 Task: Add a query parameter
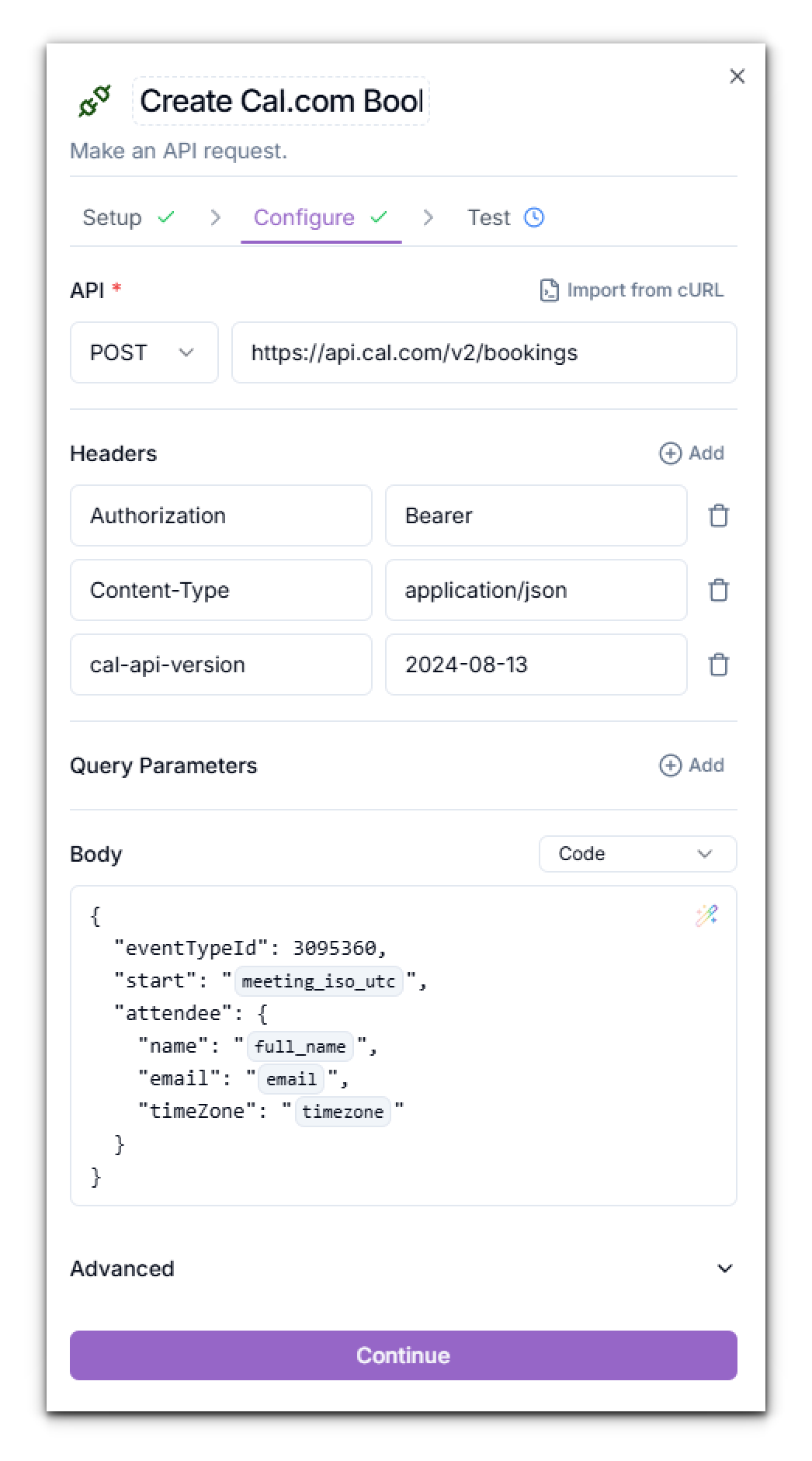coord(692,765)
